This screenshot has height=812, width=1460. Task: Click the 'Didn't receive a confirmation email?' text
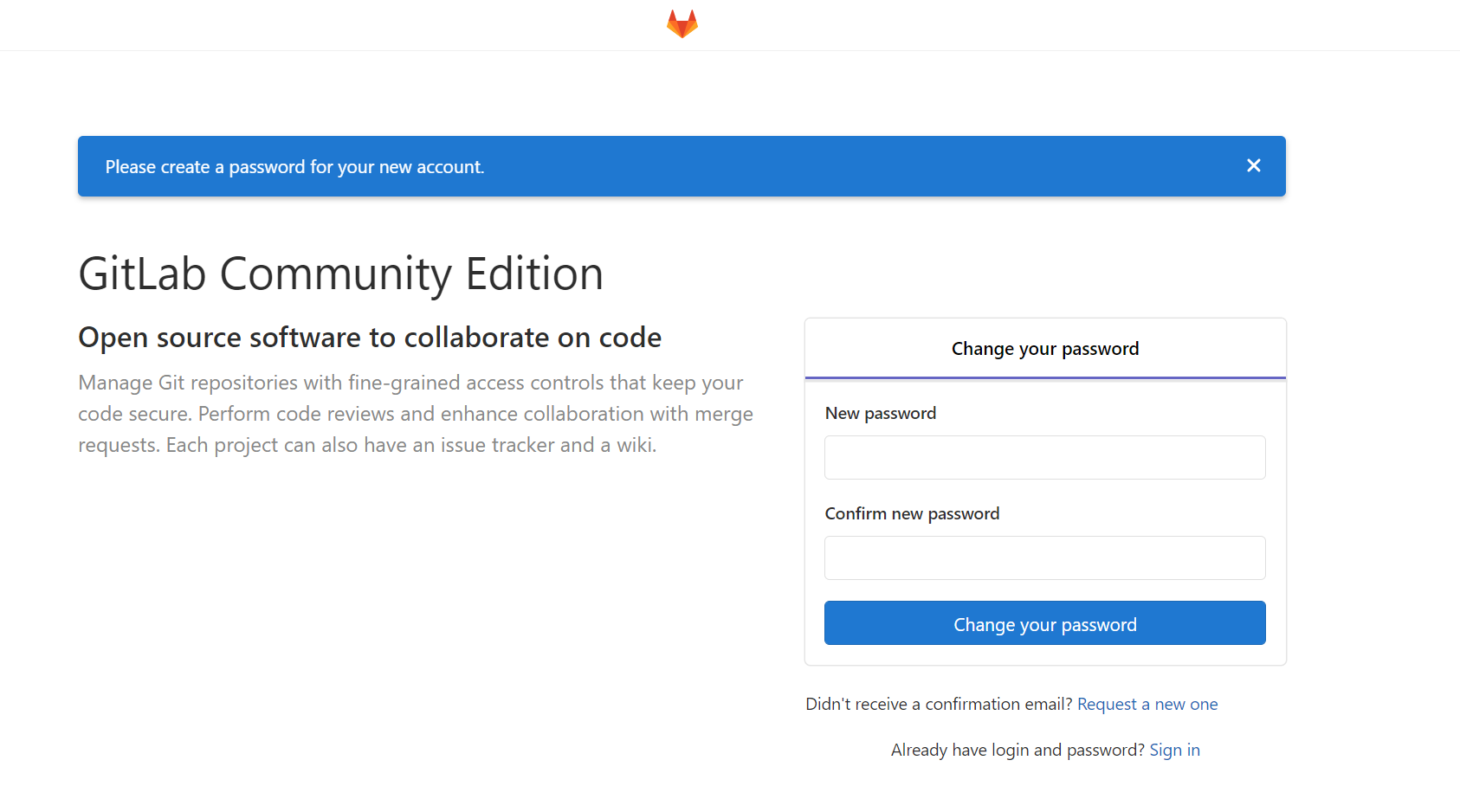pyautogui.click(x=939, y=704)
